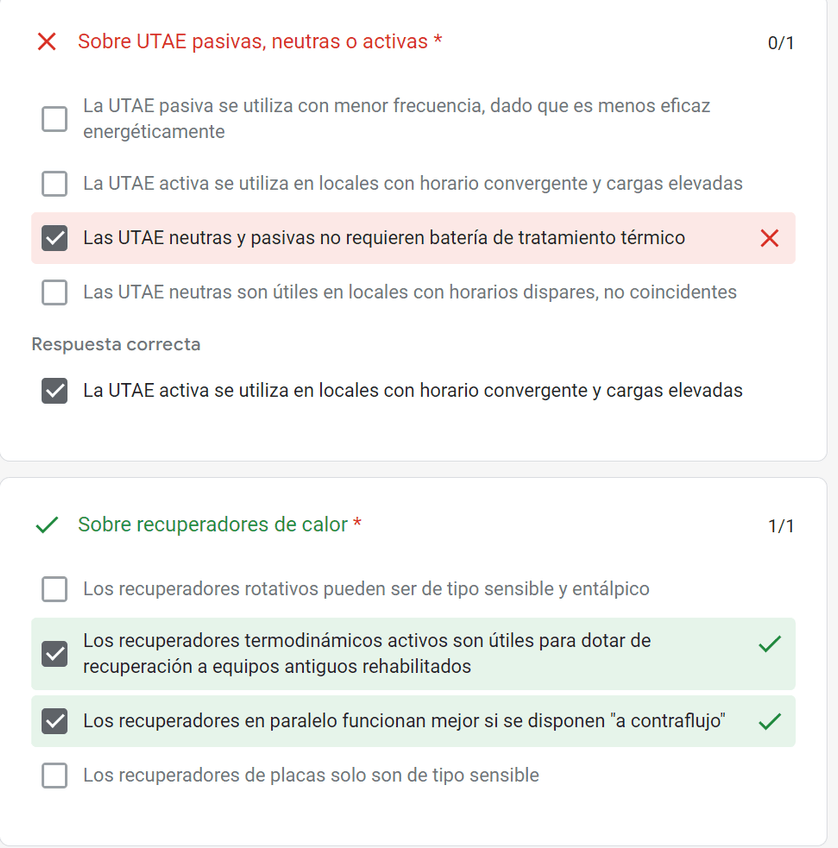Toggle checkbox for UTAE pasiva menor frecuencia
Screen dimensions: 838x848
[55, 119]
